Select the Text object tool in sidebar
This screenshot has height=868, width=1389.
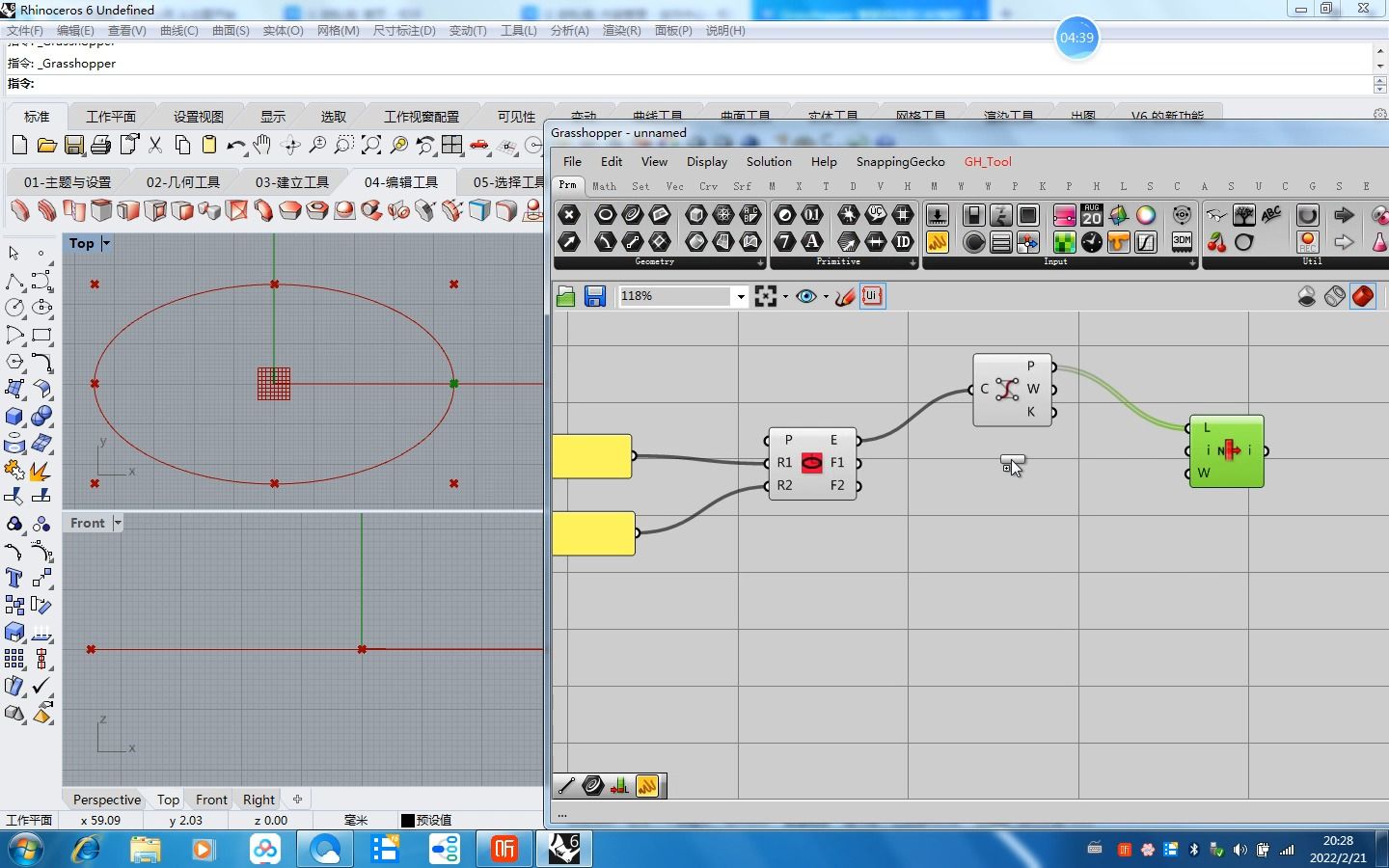[14, 578]
